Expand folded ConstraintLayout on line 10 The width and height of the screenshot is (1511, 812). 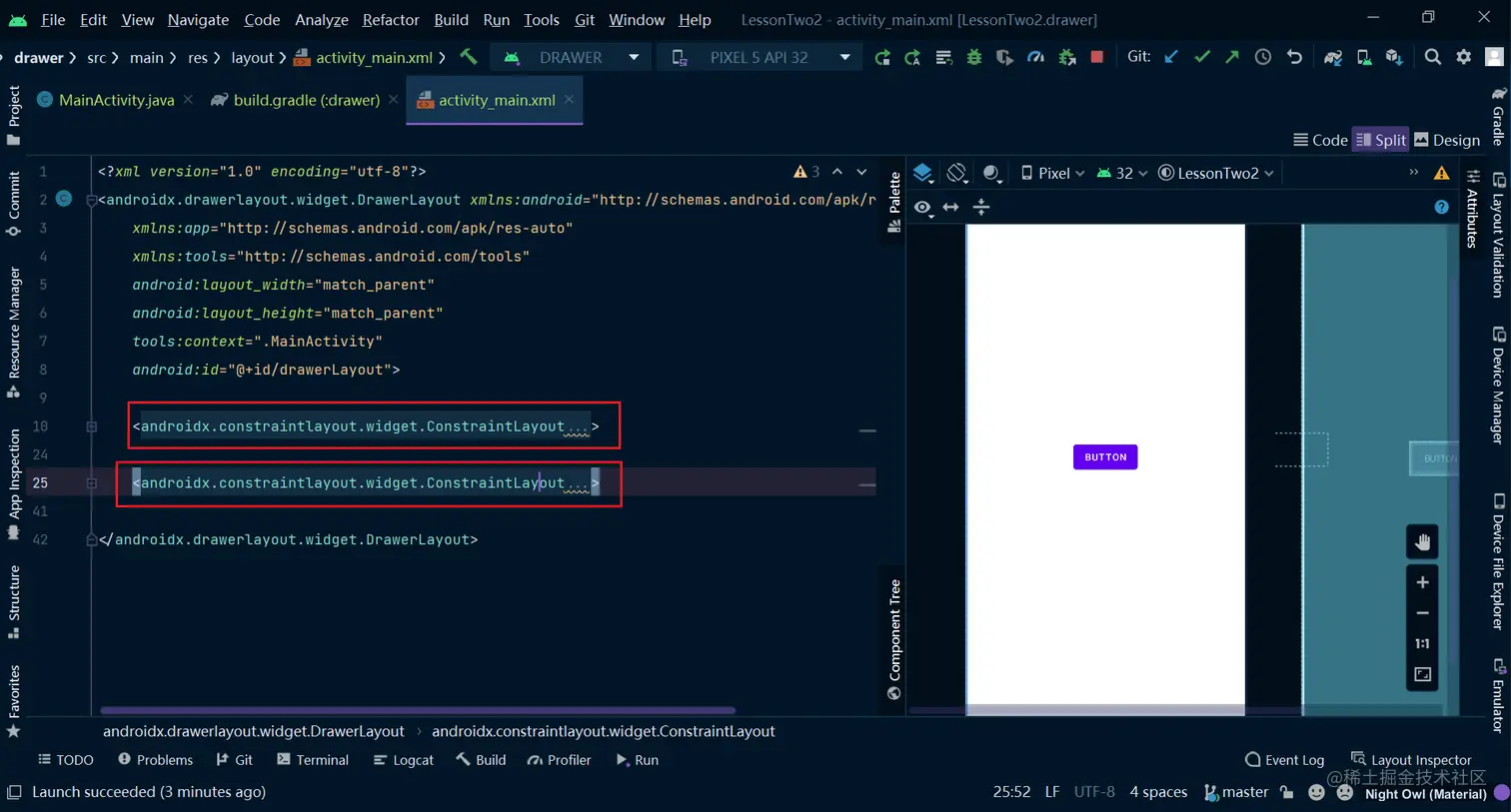click(x=91, y=426)
